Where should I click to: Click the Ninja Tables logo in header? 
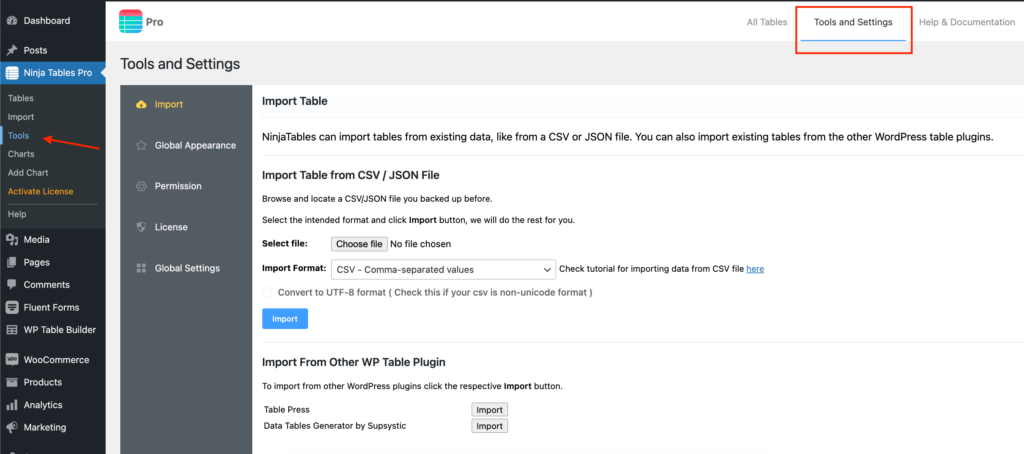pos(131,22)
